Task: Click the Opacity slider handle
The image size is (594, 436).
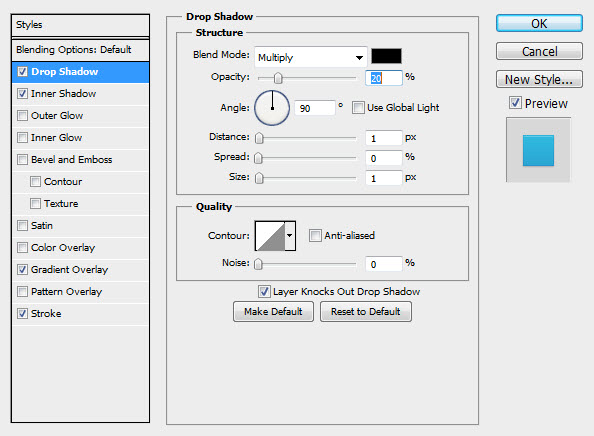Action: pos(278,78)
